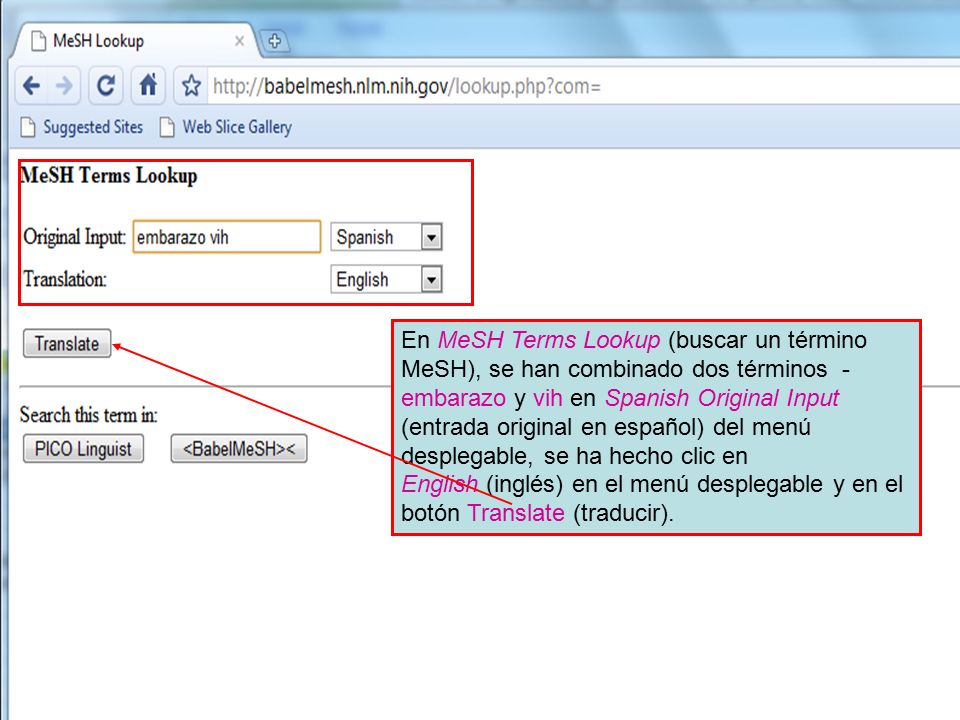Reload the page with the refresh icon
The height and width of the screenshot is (720, 960).
[106, 85]
